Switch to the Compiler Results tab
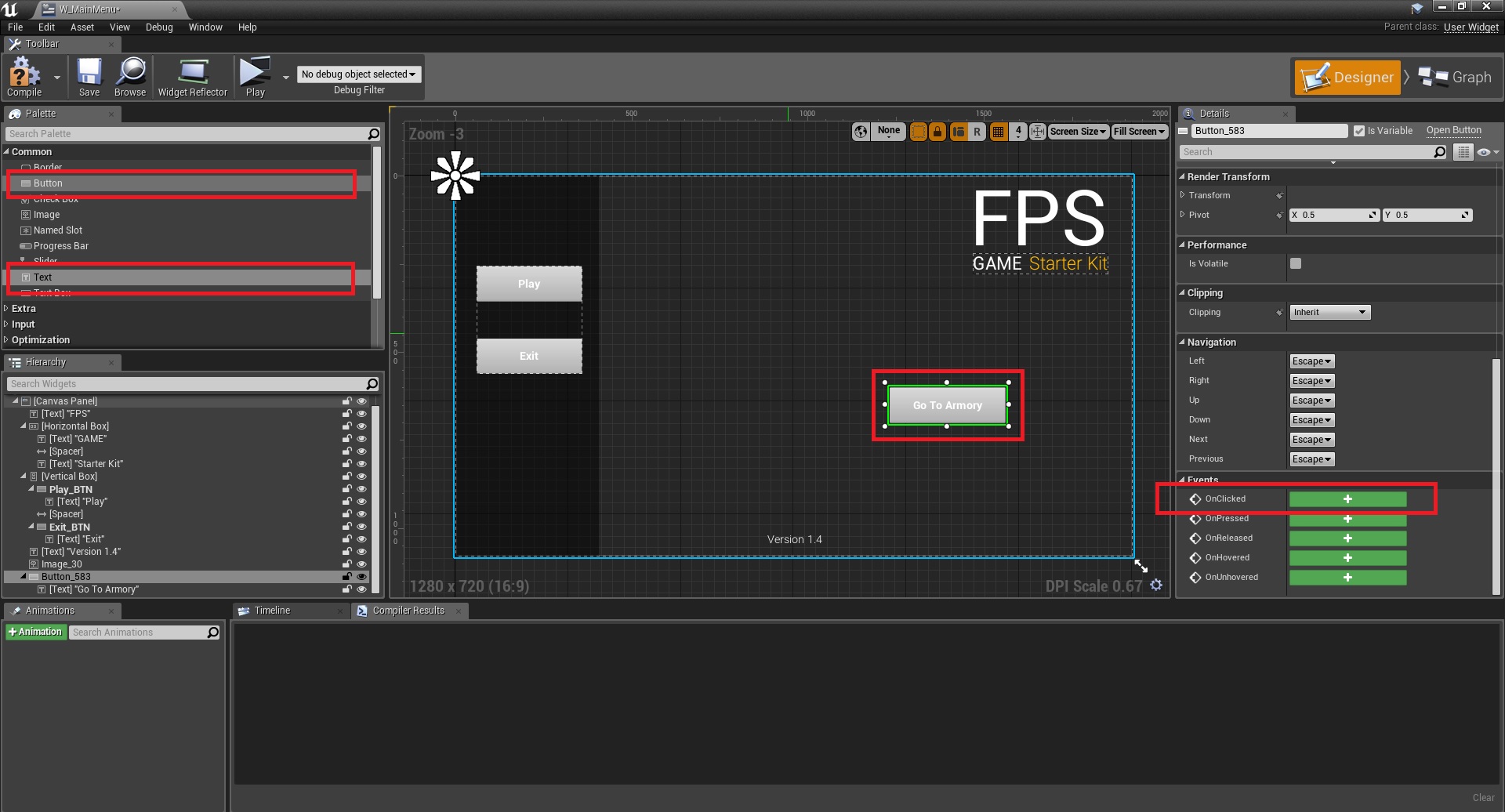 pos(408,611)
